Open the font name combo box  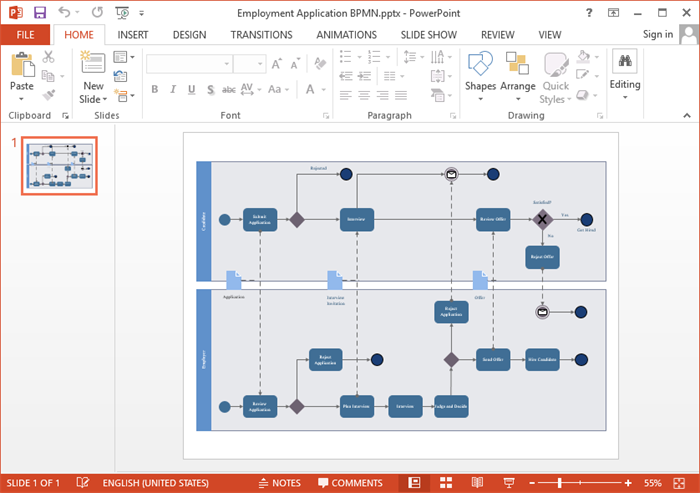(x=189, y=64)
